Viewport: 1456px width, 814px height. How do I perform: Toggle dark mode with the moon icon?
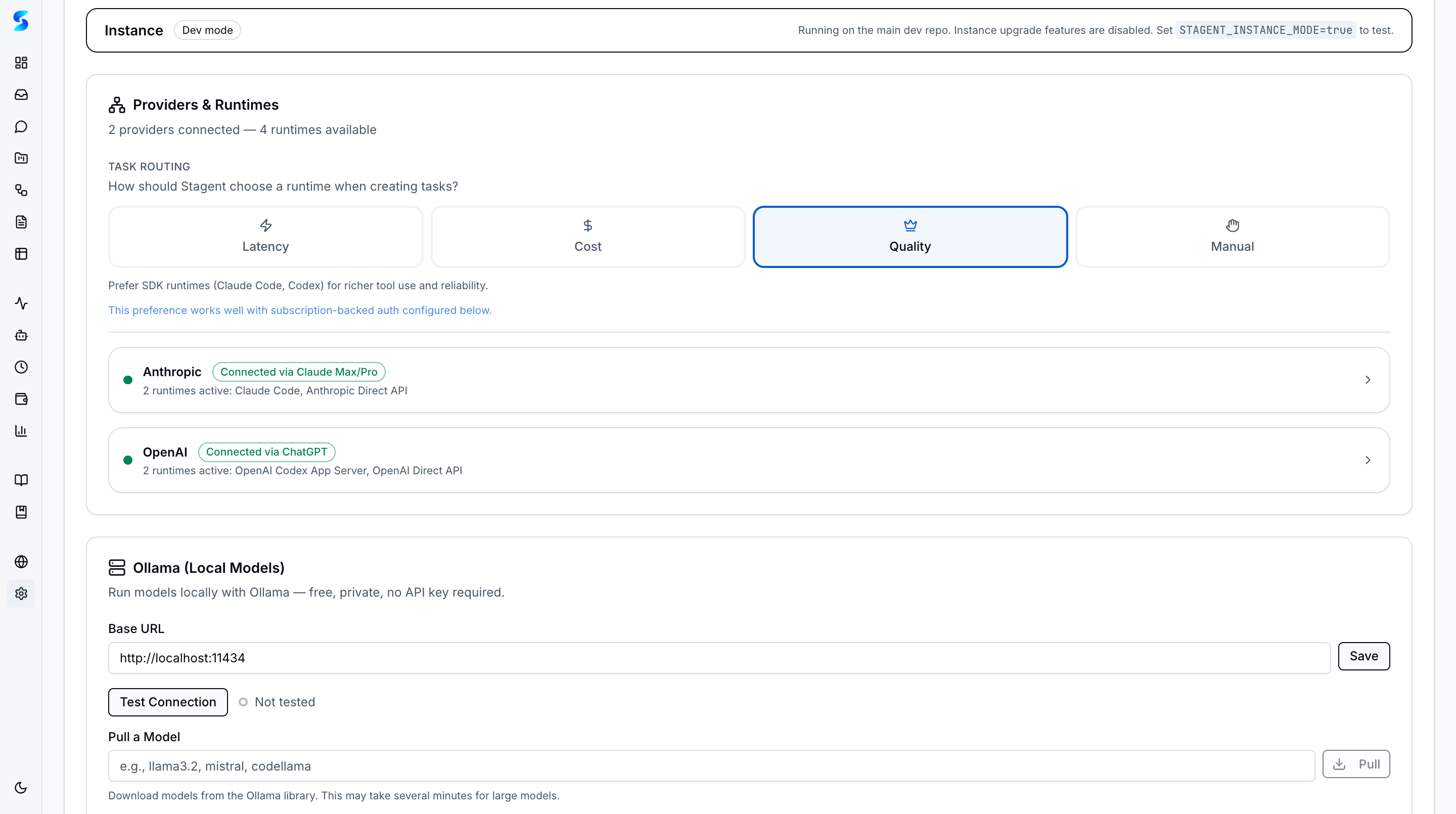coord(21,787)
